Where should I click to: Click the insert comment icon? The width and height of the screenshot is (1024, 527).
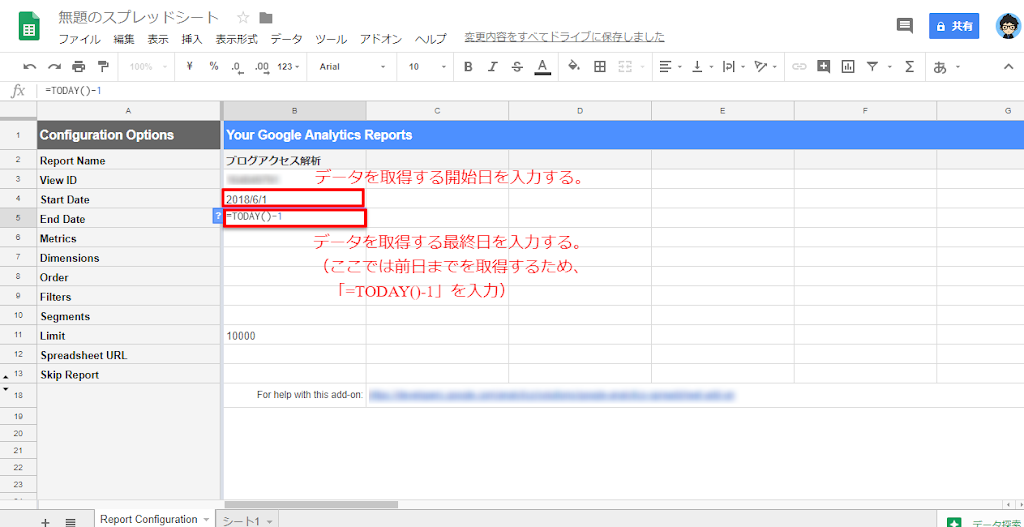pos(824,67)
